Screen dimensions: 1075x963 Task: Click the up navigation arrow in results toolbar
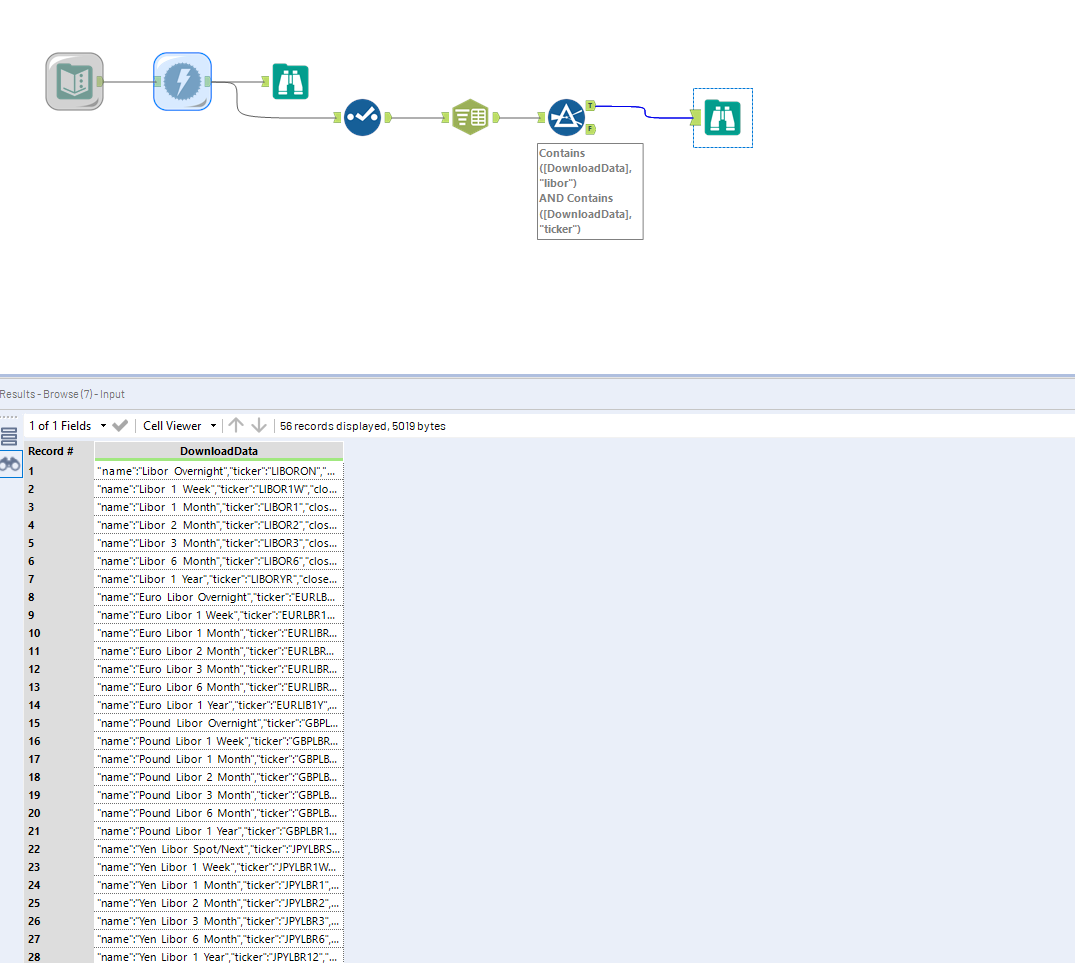(236, 425)
